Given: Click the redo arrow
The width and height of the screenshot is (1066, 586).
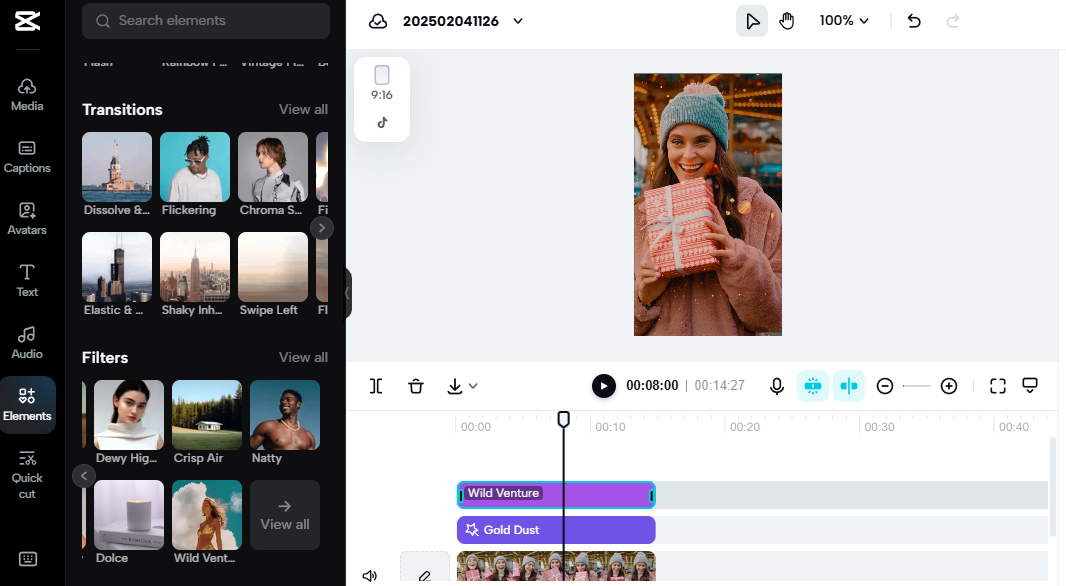Looking at the screenshot, I should pos(953,21).
